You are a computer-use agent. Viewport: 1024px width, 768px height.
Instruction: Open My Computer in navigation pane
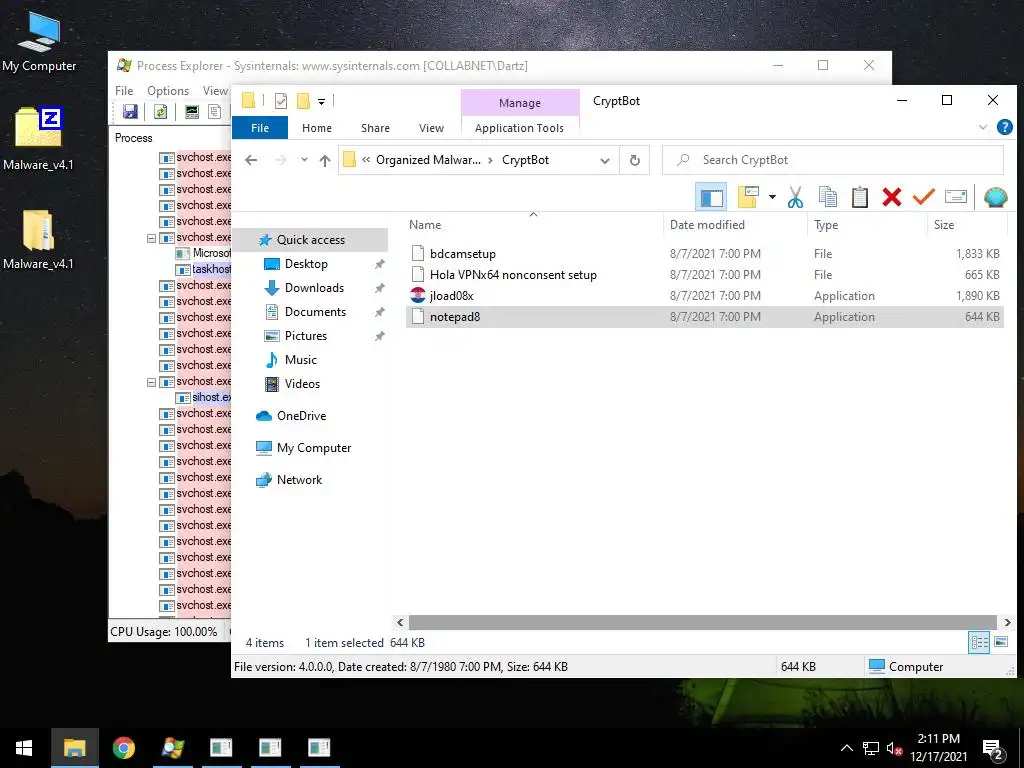313,448
